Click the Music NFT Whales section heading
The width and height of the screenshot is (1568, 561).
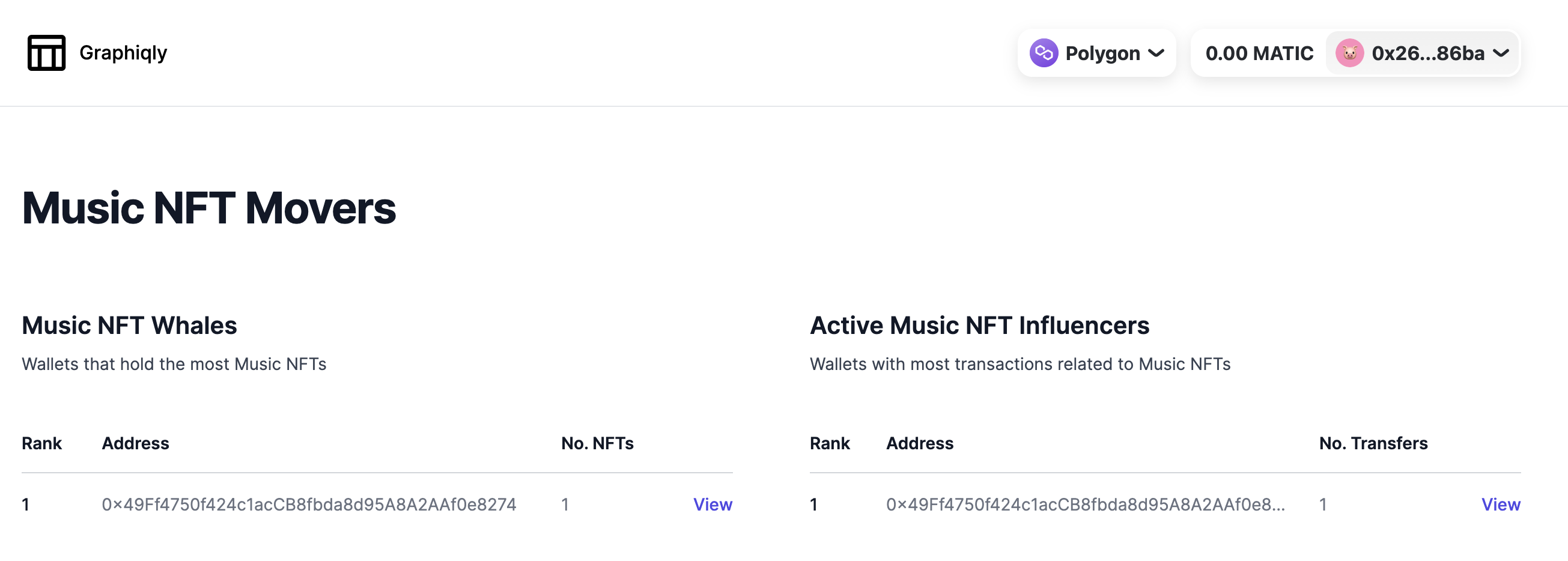click(x=129, y=326)
